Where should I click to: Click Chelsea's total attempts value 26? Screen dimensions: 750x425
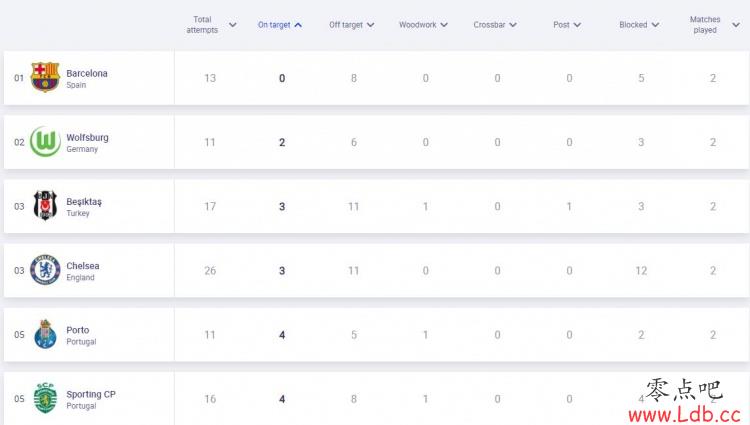click(x=210, y=271)
